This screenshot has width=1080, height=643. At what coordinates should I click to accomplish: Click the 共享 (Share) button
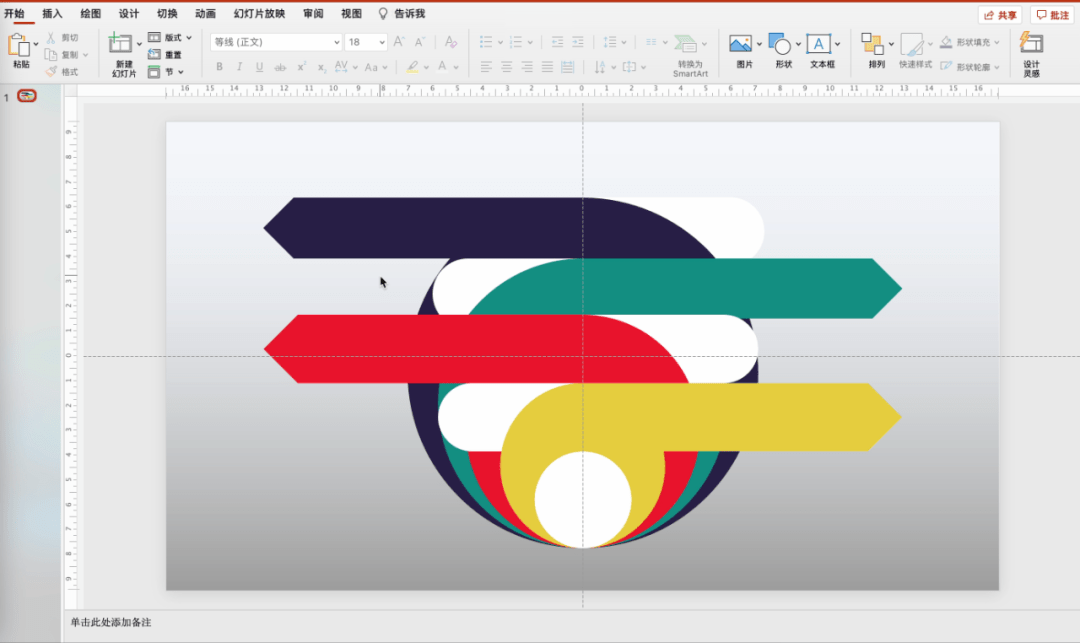coord(999,15)
